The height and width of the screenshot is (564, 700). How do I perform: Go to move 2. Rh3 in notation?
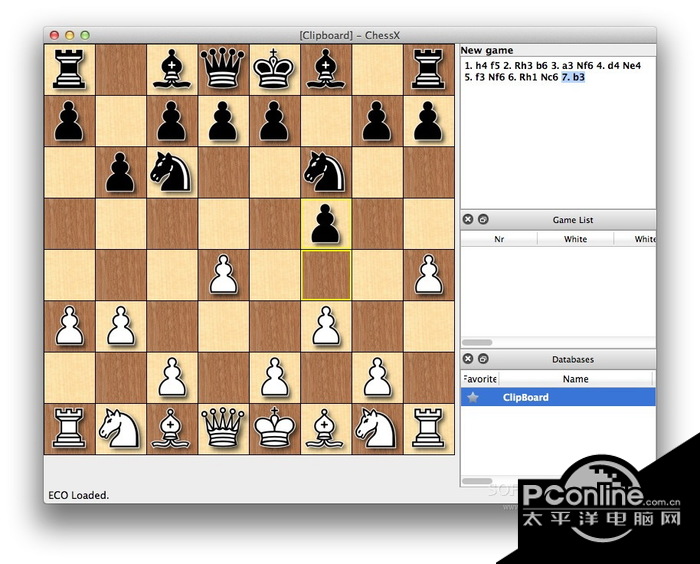tap(518, 66)
